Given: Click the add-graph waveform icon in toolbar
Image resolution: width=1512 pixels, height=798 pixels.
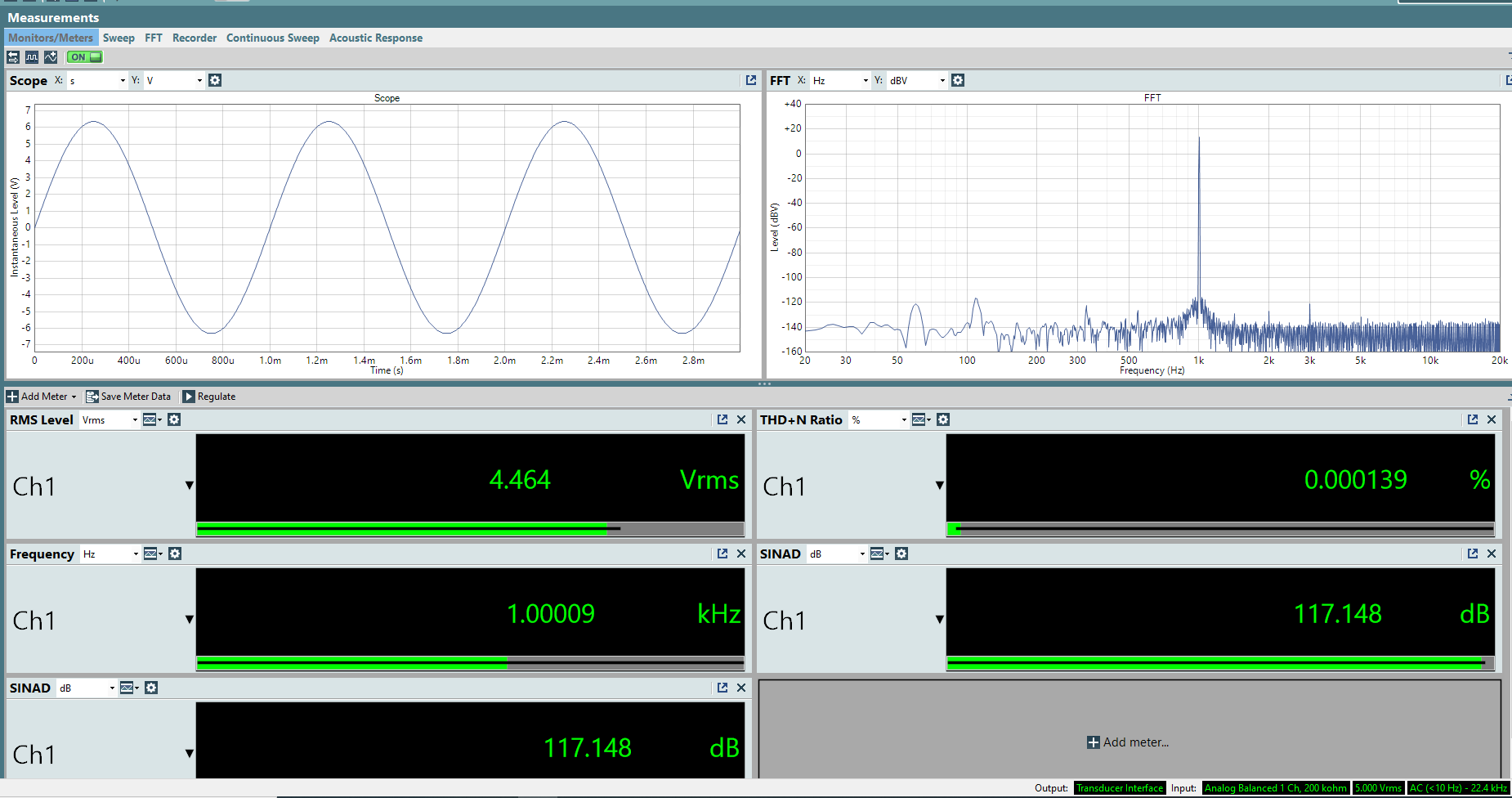Looking at the screenshot, I should coord(51,57).
